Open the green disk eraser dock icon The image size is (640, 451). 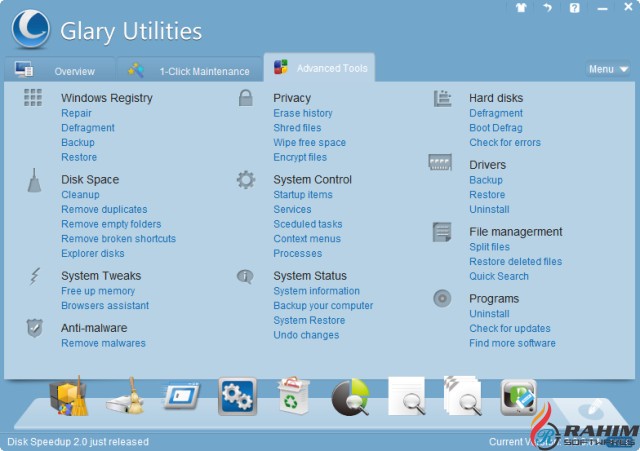(x=518, y=397)
